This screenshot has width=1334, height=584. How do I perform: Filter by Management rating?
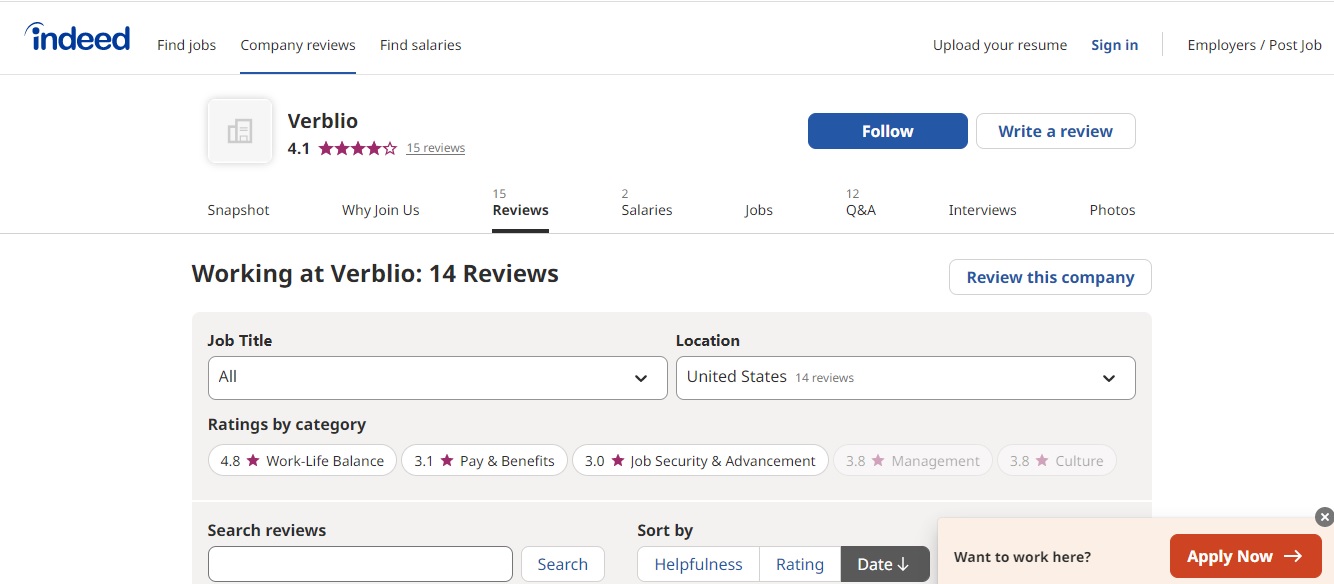pyautogui.click(x=912, y=461)
